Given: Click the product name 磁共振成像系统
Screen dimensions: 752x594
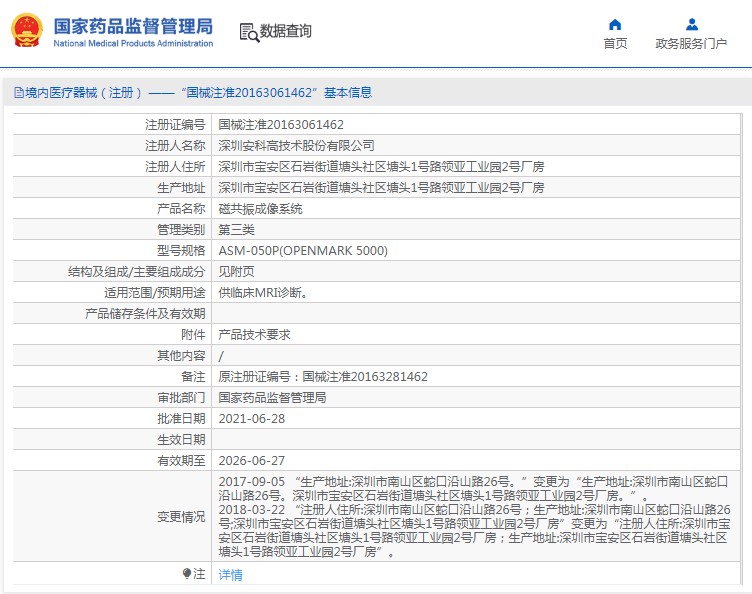Looking at the screenshot, I should (x=260, y=209).
